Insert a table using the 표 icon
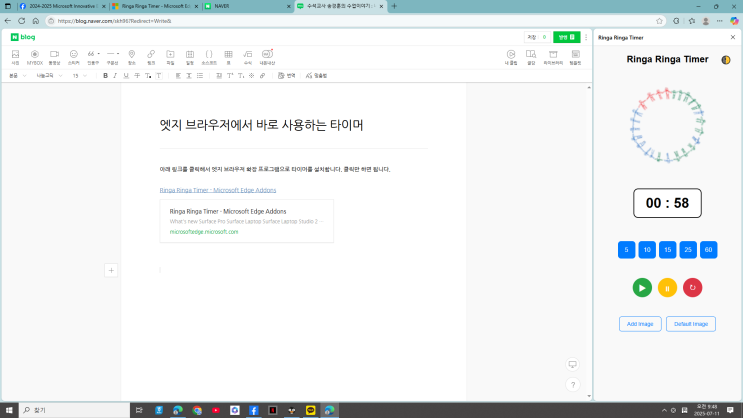 tap(228, 56)
